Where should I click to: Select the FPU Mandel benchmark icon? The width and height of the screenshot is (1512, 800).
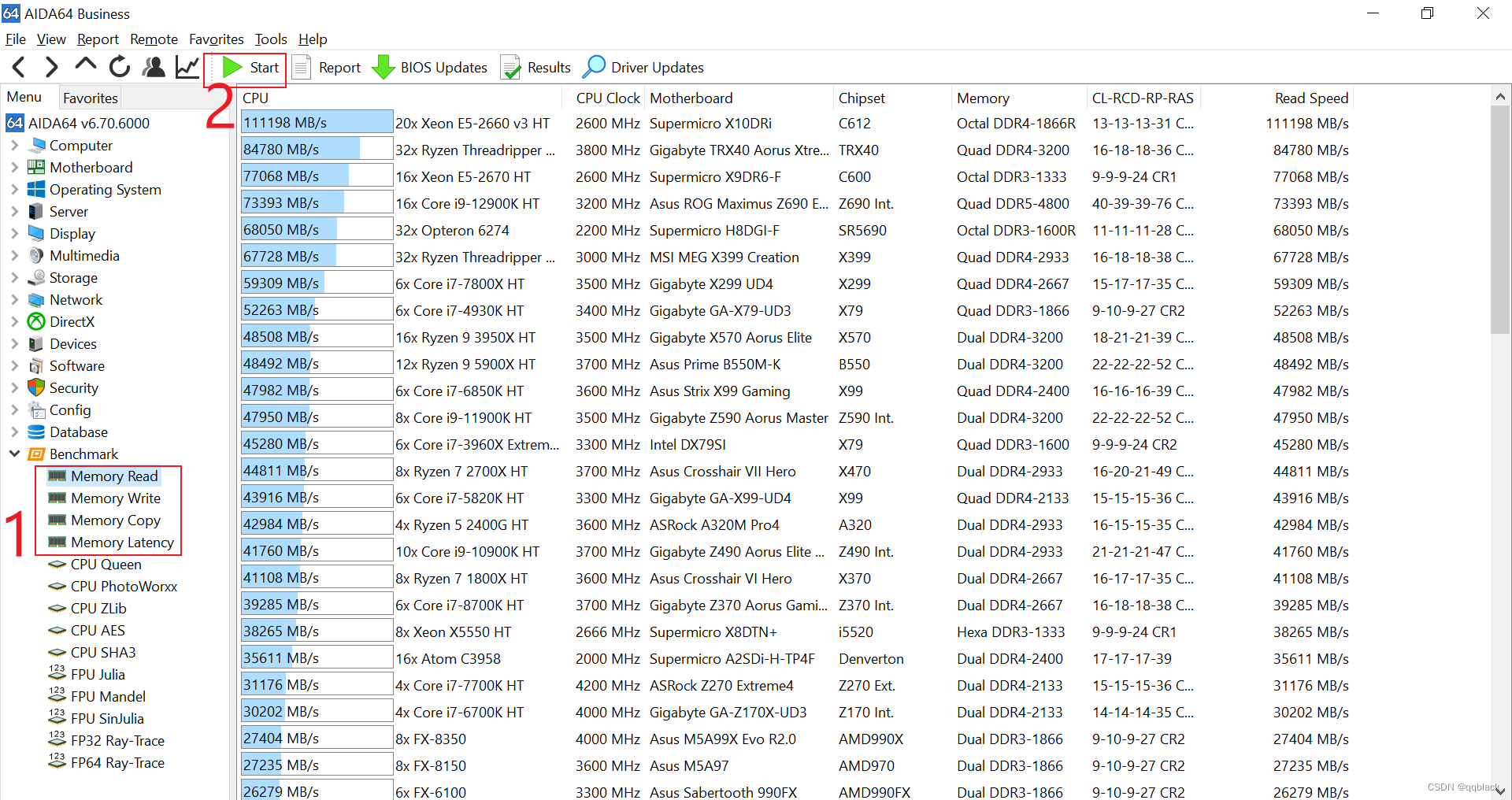click(x=57, y=695)
